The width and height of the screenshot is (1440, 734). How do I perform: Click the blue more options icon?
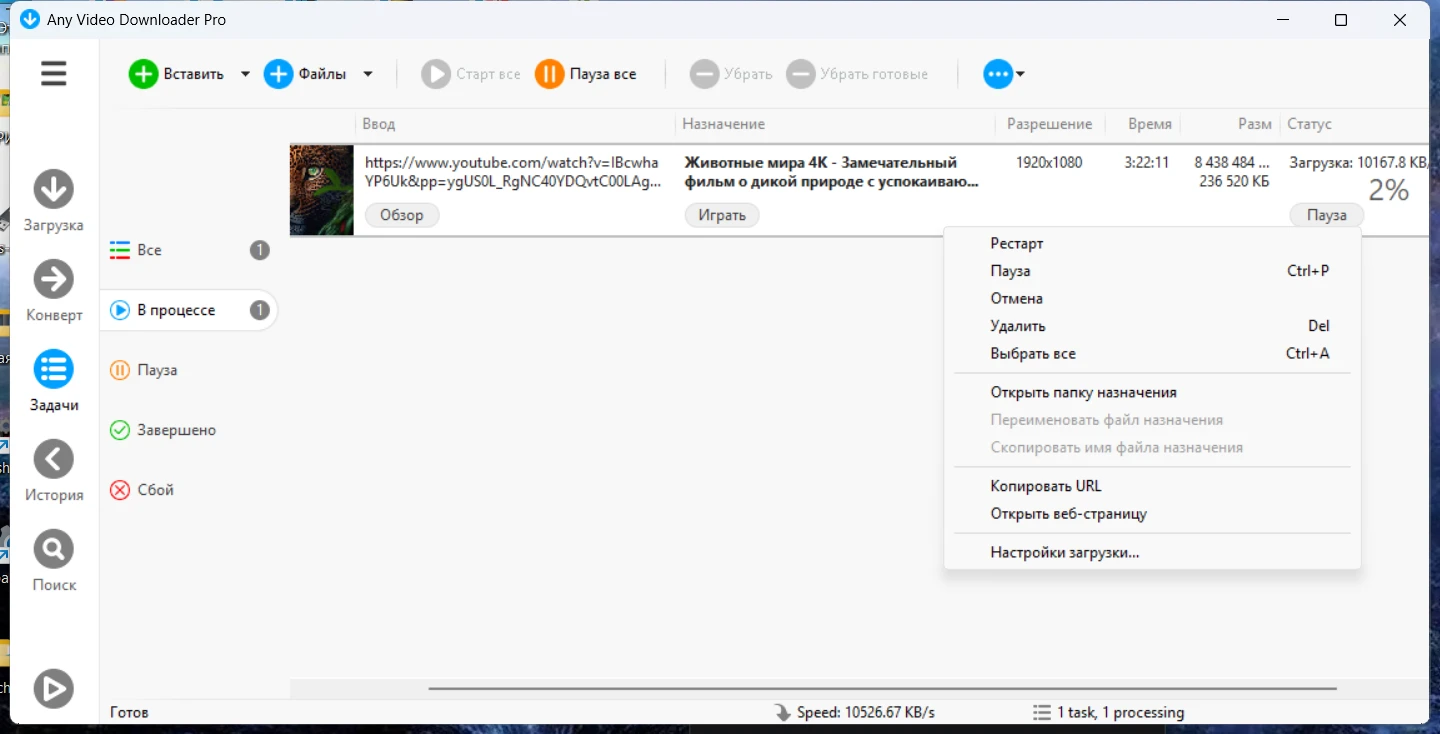pos(997,74)
